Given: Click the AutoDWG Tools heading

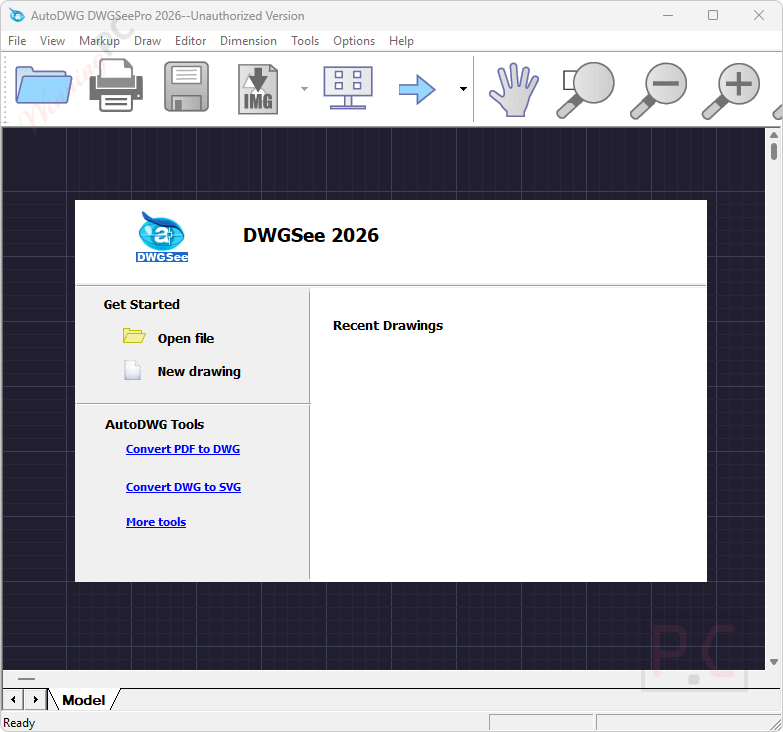Looking at the screenshot, I should pos(154,424).
